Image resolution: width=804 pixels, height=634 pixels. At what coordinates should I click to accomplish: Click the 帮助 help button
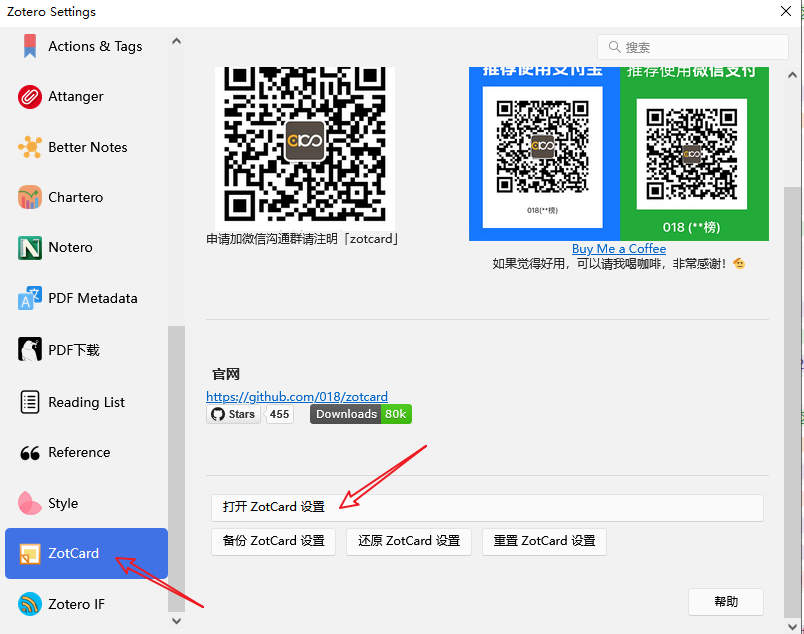click(x=726, y=602)
